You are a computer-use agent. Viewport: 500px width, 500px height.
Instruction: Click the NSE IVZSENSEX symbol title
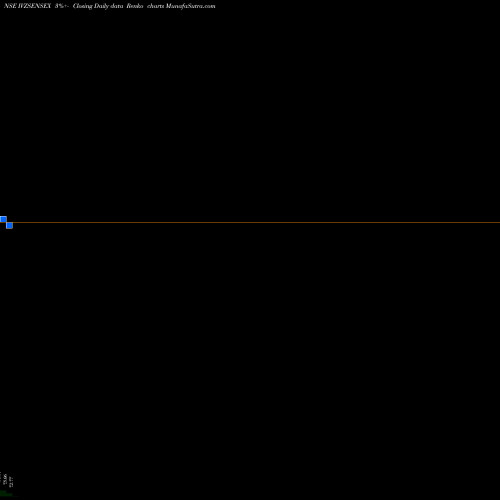pos(27,6)
